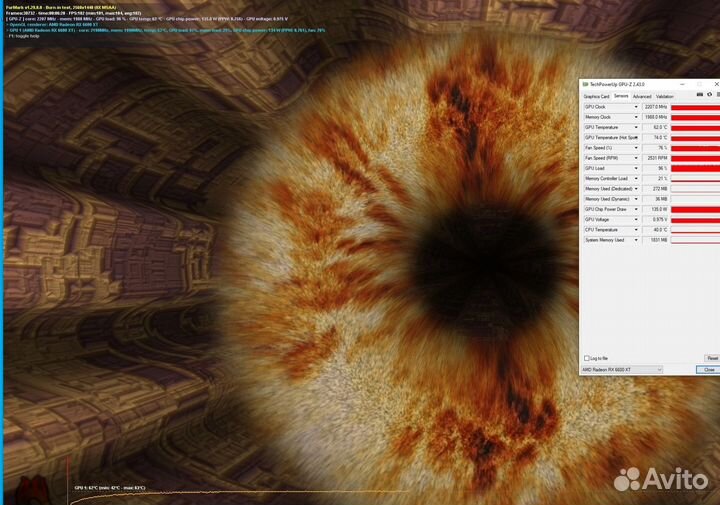Click the Close button in GPU-Z
Image resolution: width=720 pixels, height=505 pixels.
pyautogui.click(x=709, y=370)
